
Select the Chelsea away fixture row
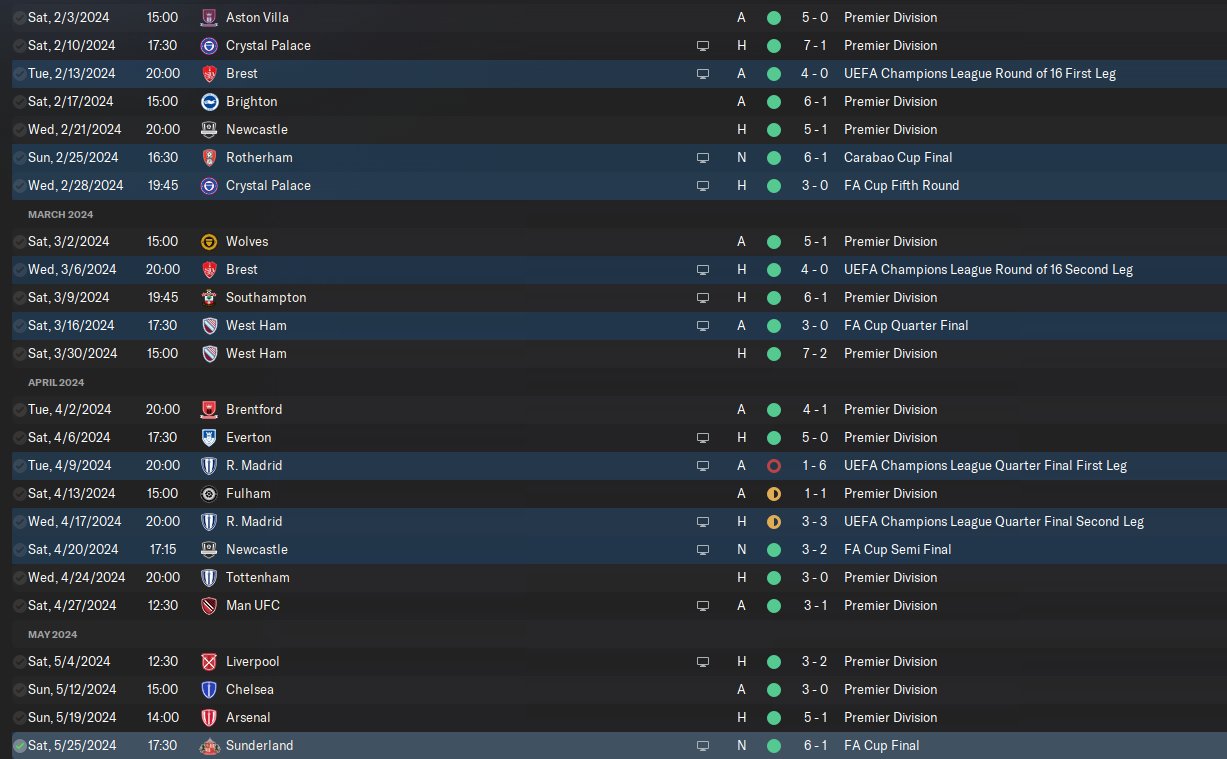tap(500, 689)
